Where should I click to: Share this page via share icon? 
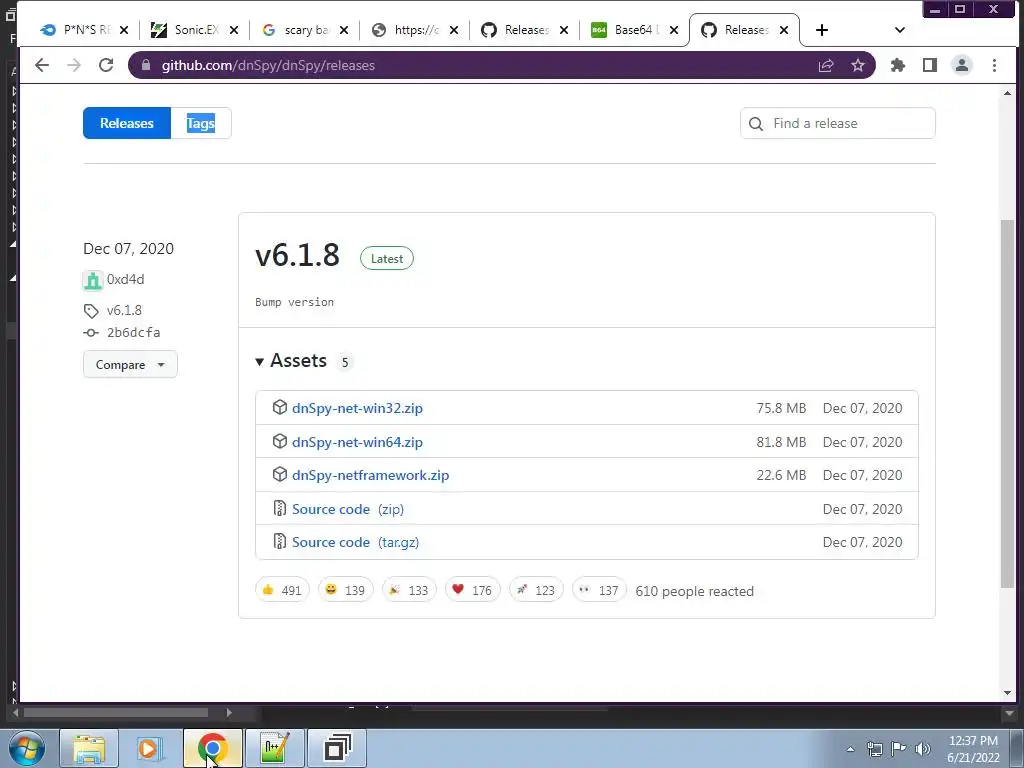point(826,65)
